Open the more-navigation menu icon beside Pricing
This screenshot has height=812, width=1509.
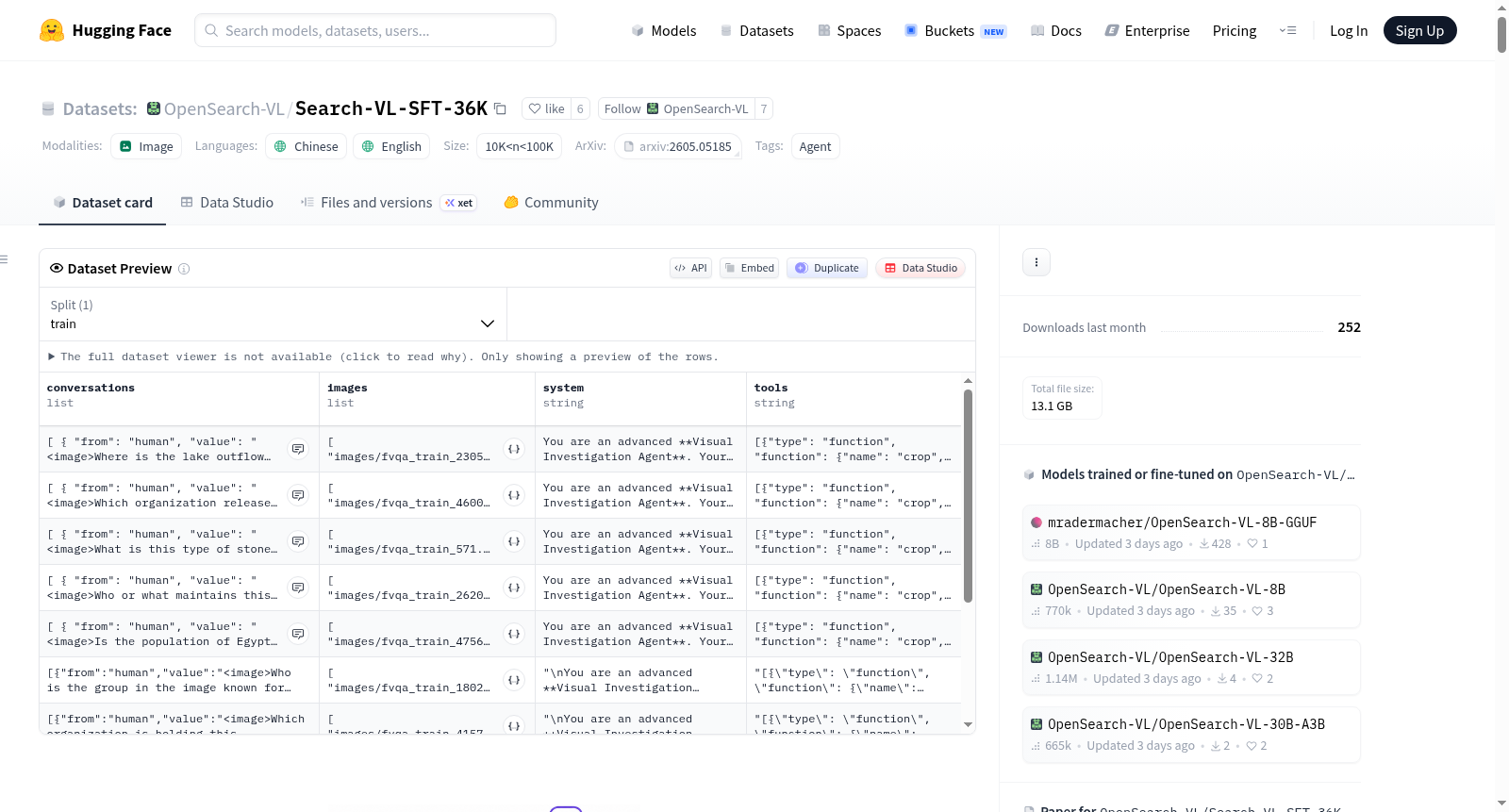(x=1287, y=30)
